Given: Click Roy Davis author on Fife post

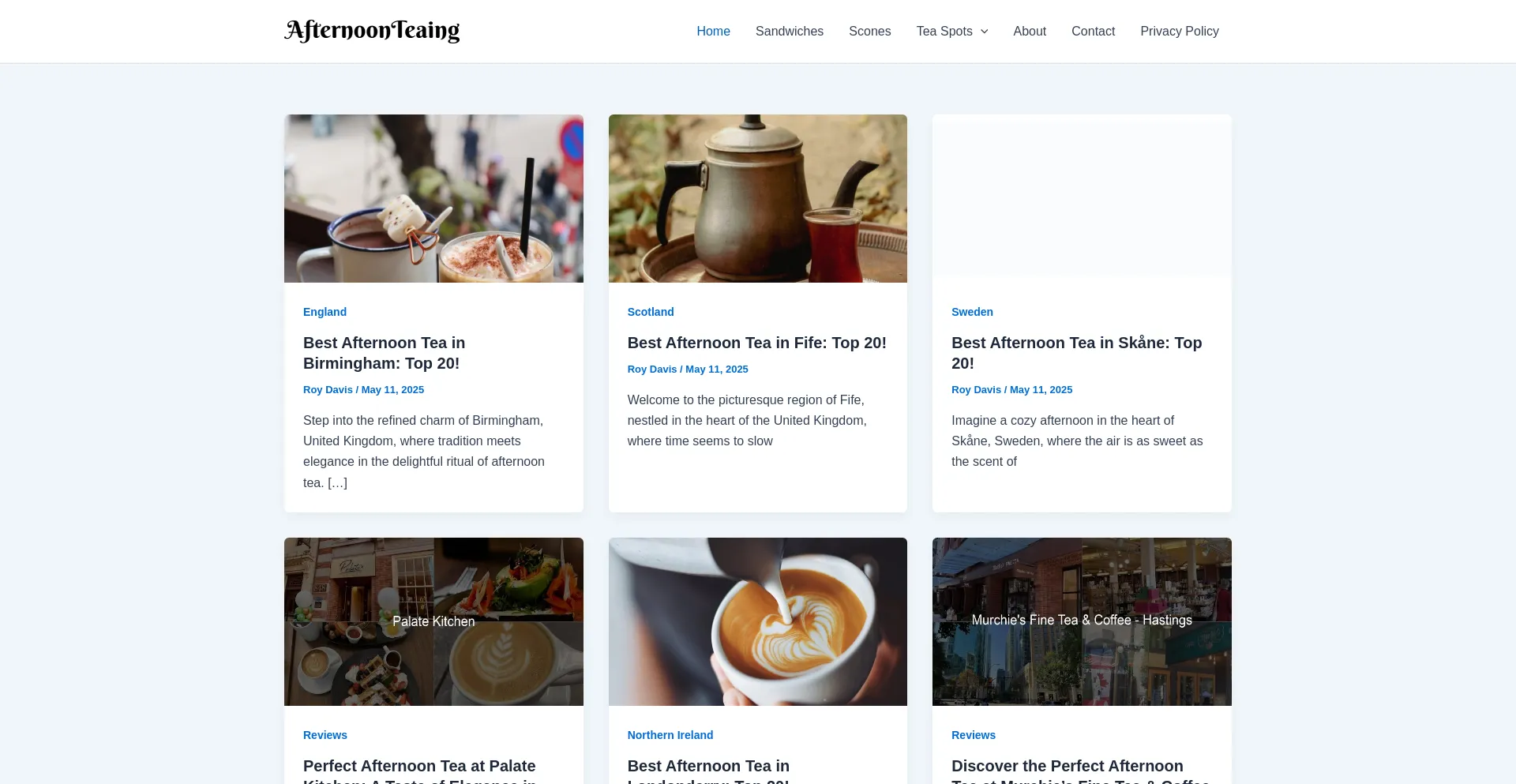Looking at the screenshot, I should 652,369.
